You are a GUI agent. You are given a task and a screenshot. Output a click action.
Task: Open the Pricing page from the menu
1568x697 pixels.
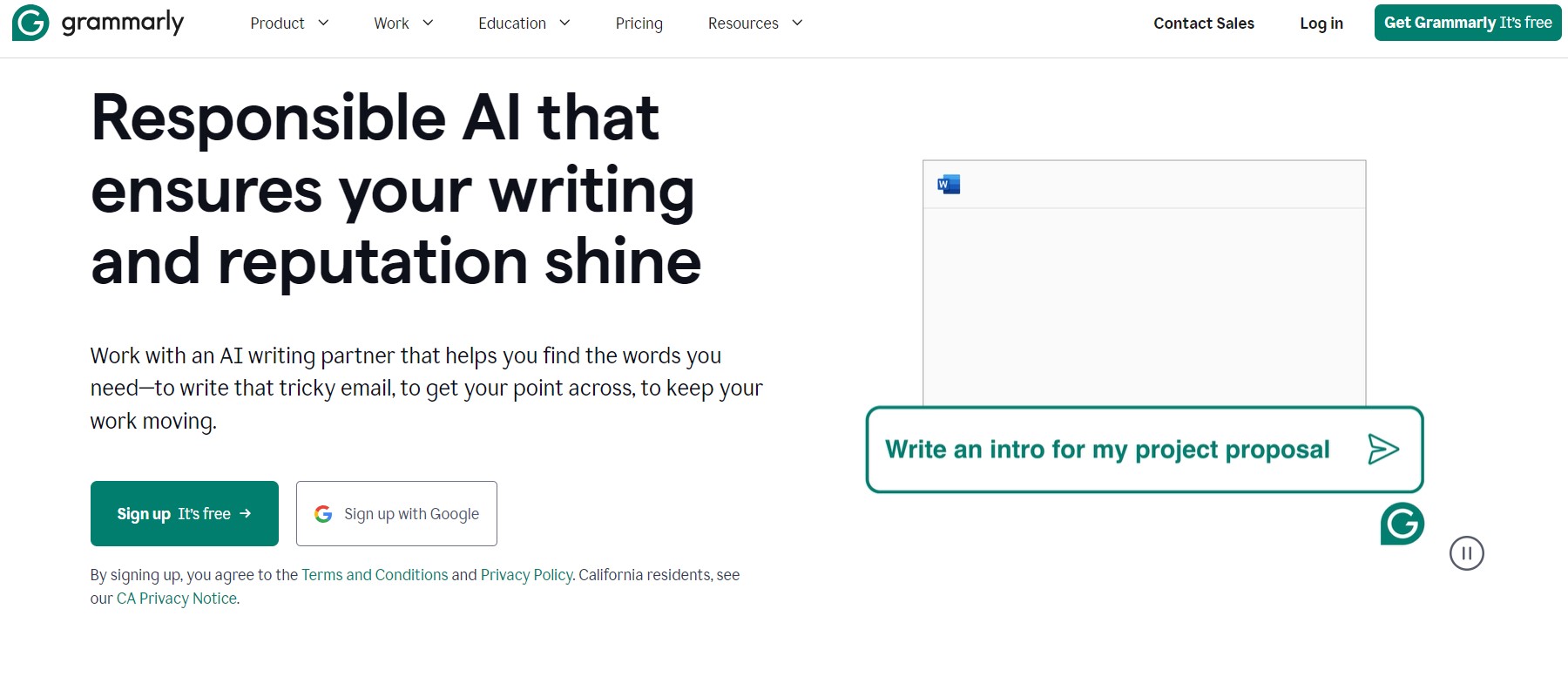click(x=639, y=23)
